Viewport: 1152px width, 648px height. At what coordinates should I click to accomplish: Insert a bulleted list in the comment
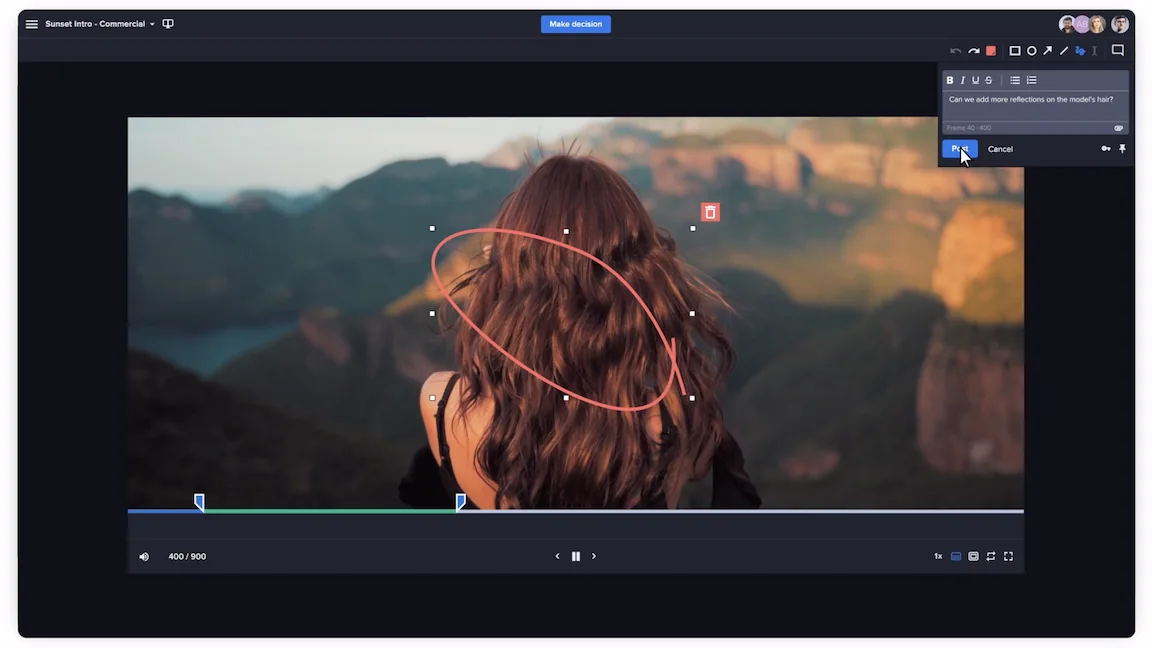[x=1015, y=80]
